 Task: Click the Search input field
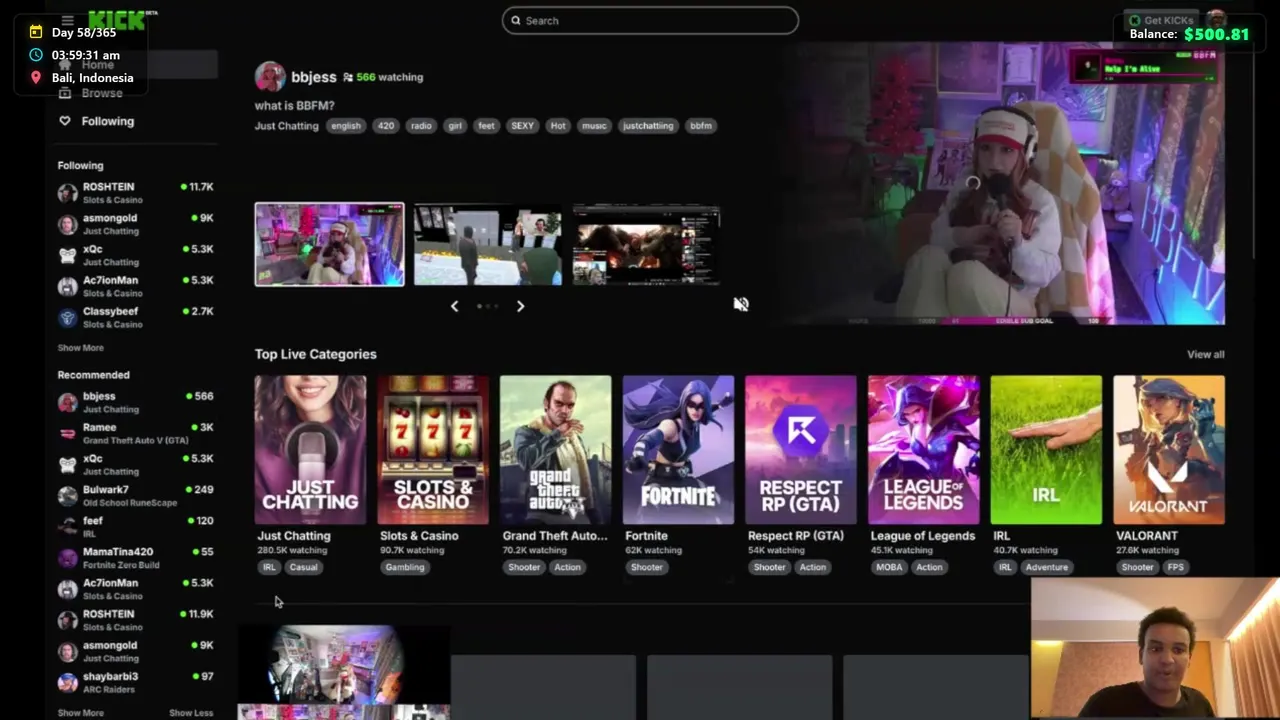pyautogui.click(x=650, y=20)
